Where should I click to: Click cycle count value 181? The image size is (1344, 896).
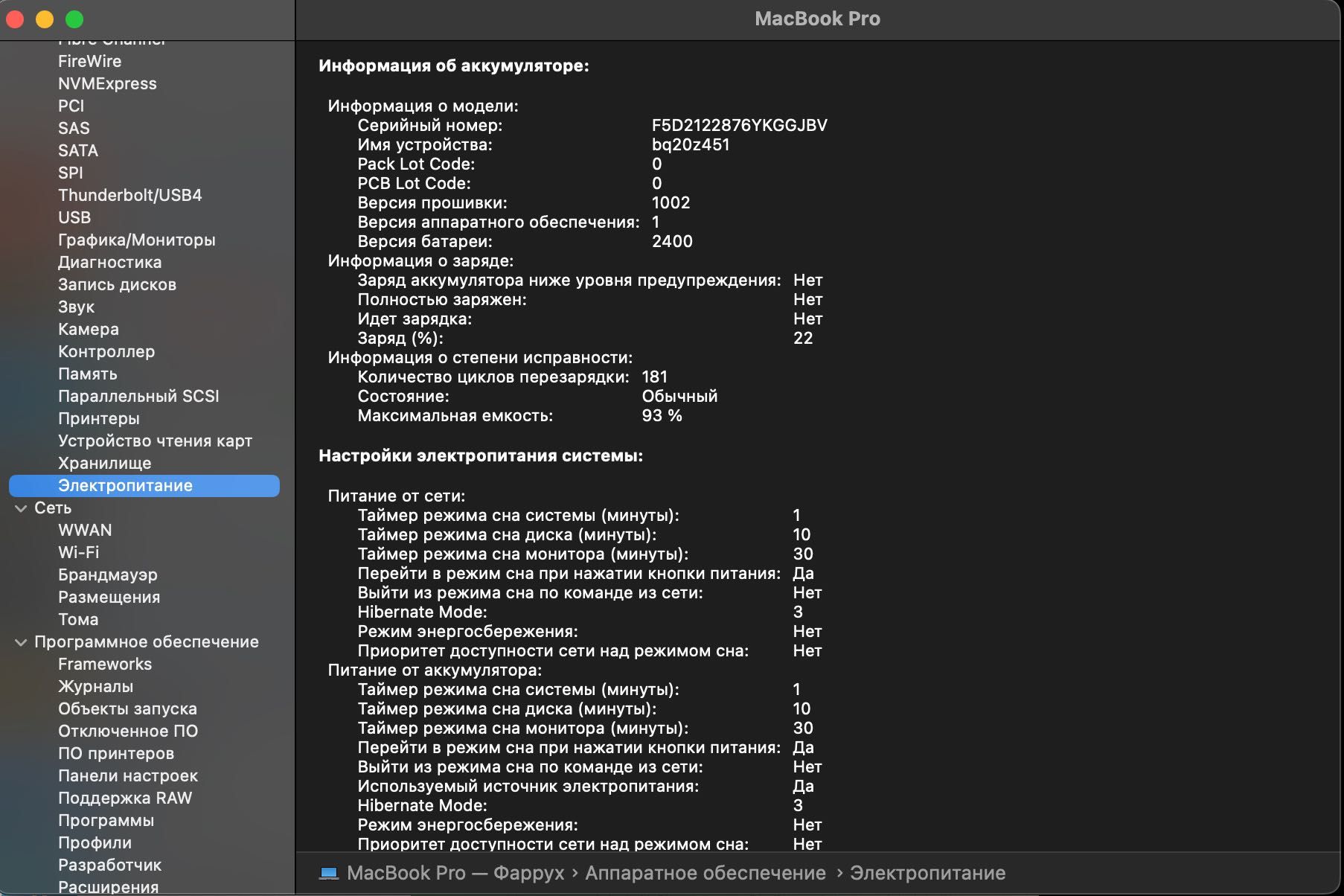(655, 377)
